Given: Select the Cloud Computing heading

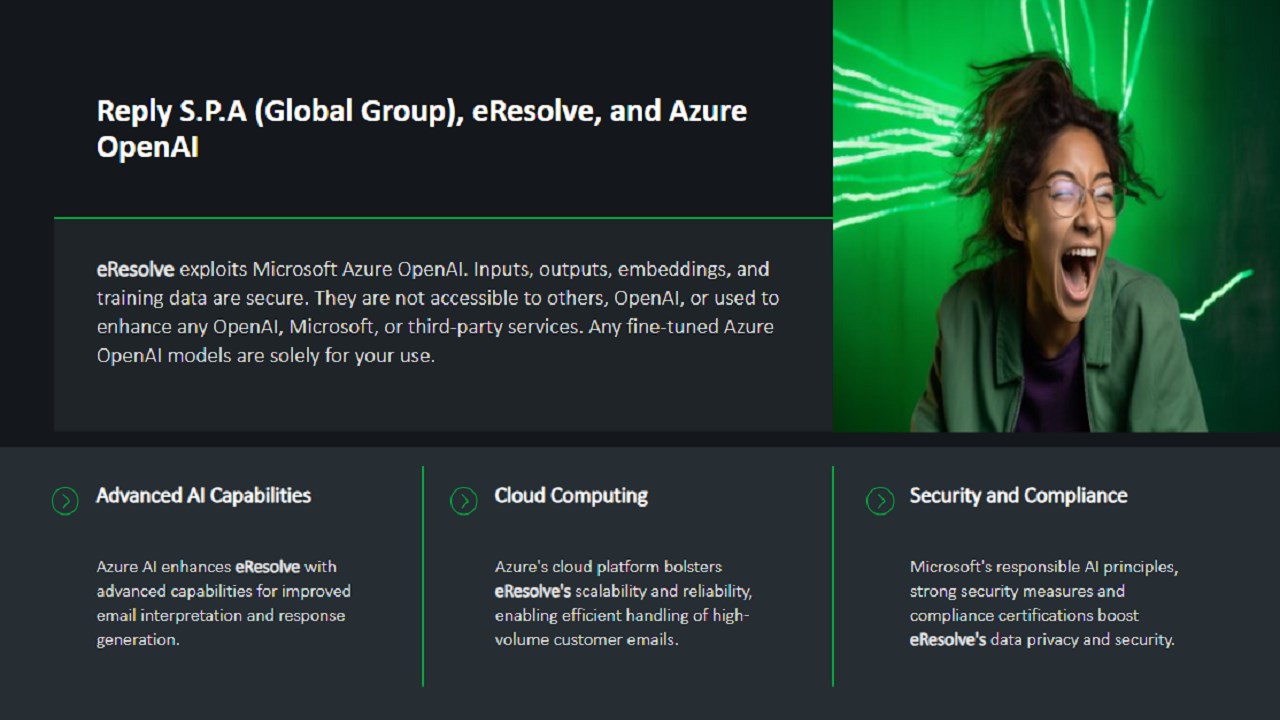Looking at the screenshot, I should [x=571, y=496].
